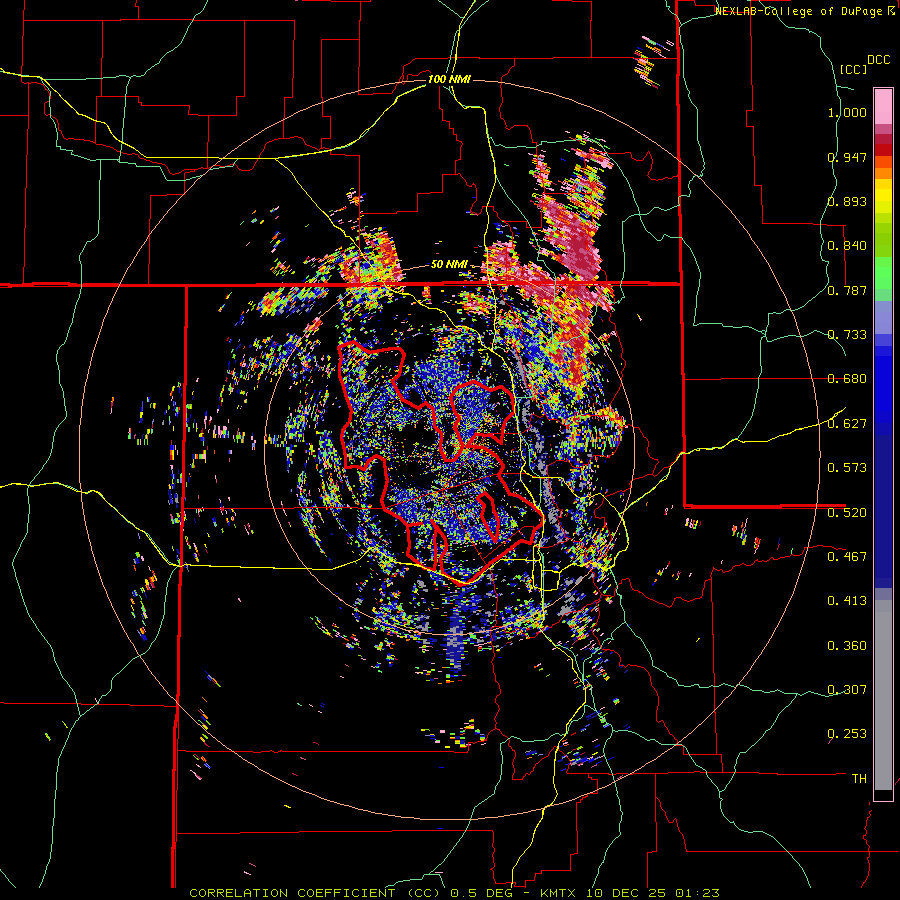Select the 0.787 legend value
Viewport: 900px width, 900px height.
847,290
